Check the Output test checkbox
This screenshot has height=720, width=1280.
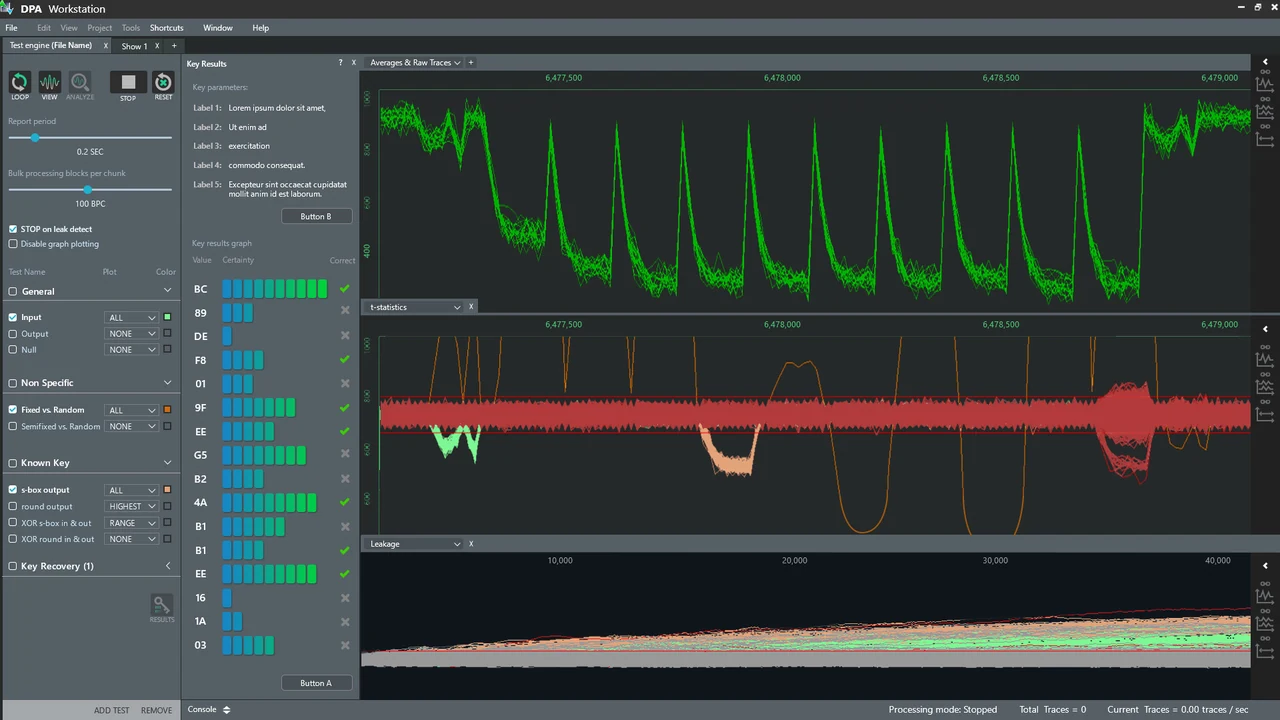point(13,334)
